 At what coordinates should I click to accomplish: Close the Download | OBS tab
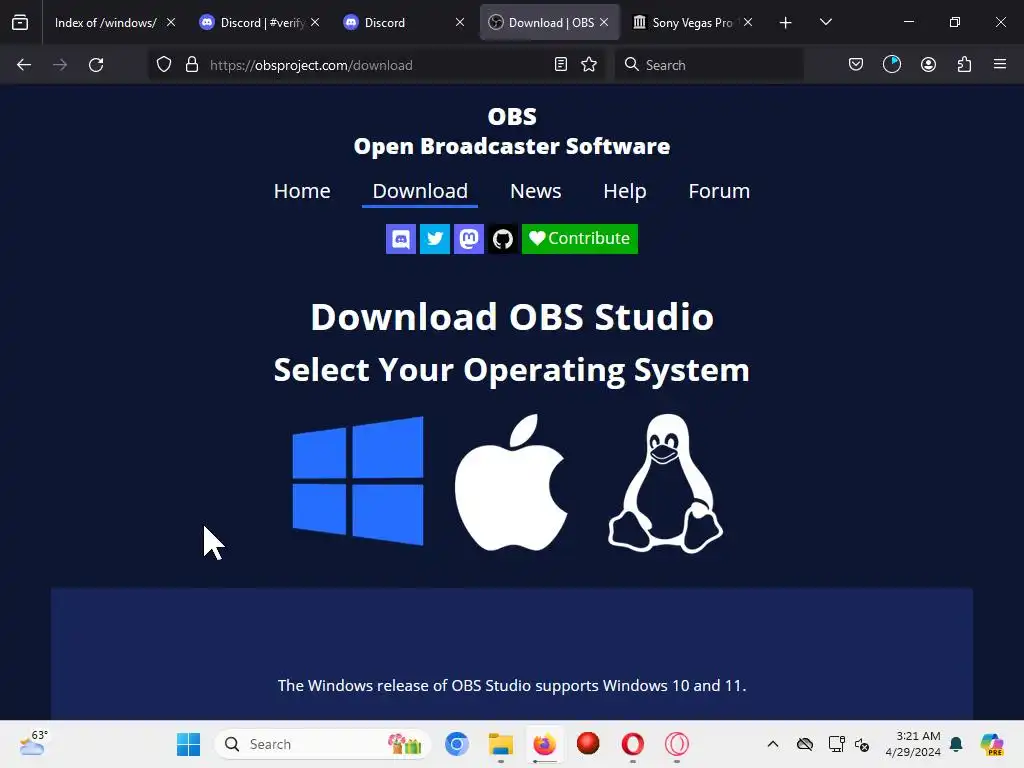pos(604,23)
